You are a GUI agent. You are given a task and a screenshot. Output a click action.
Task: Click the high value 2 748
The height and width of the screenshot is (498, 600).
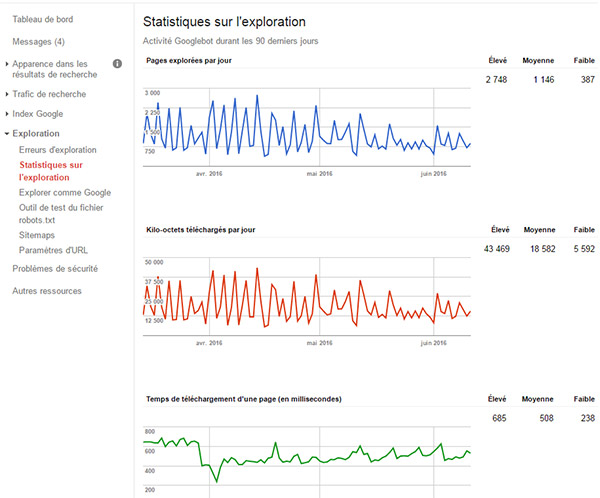coord(496,80)
